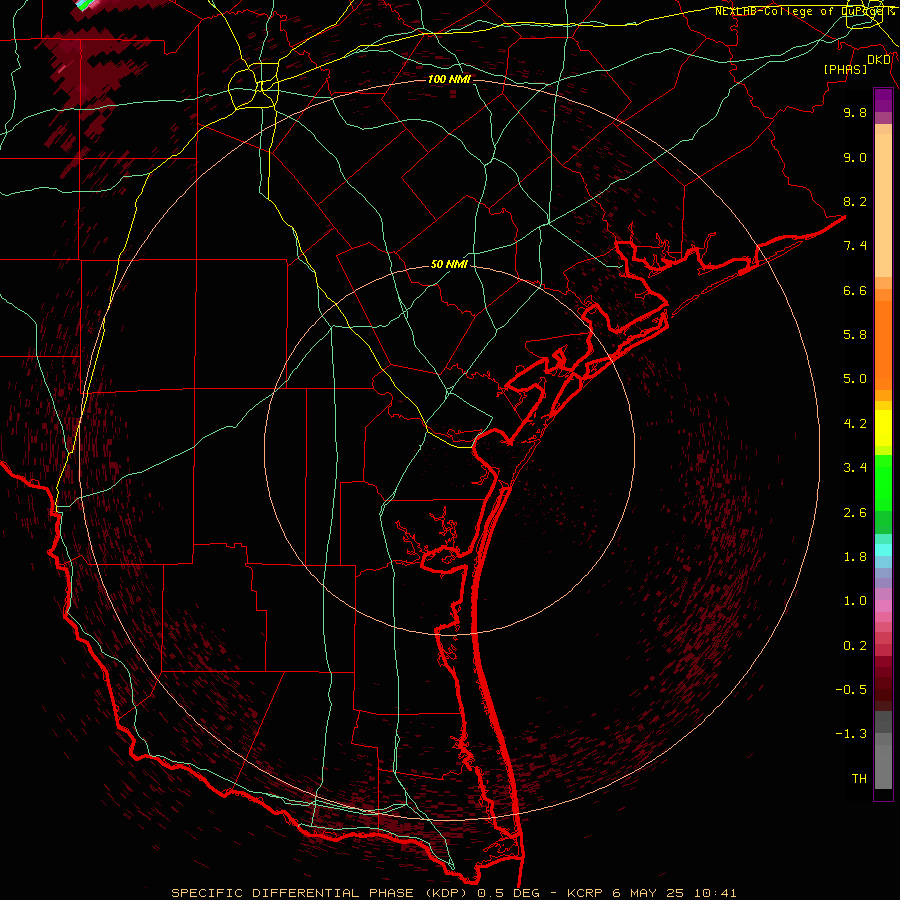
Task: Click the 5.8 value on color scale
Action: pos(855,335)
